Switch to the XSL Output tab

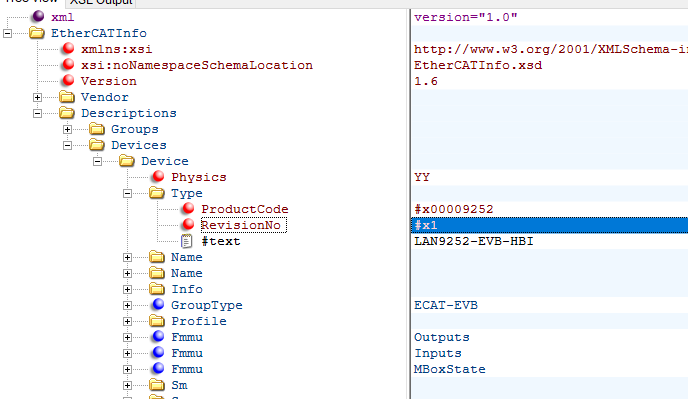101,3
